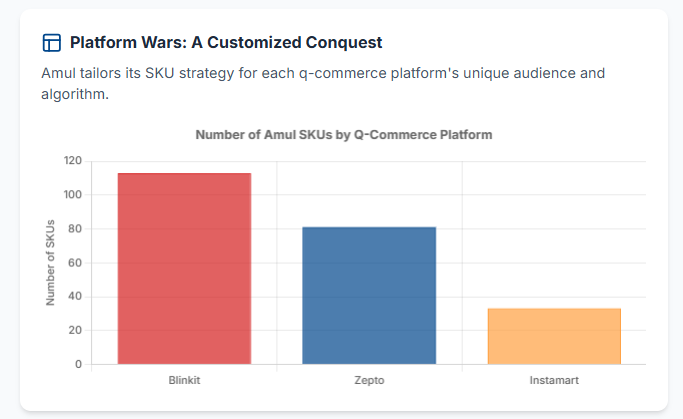Viewport: 683px width, 419px height.
Task: Click the "Blinkit" axis label
Action: click(x=184, y=380)
